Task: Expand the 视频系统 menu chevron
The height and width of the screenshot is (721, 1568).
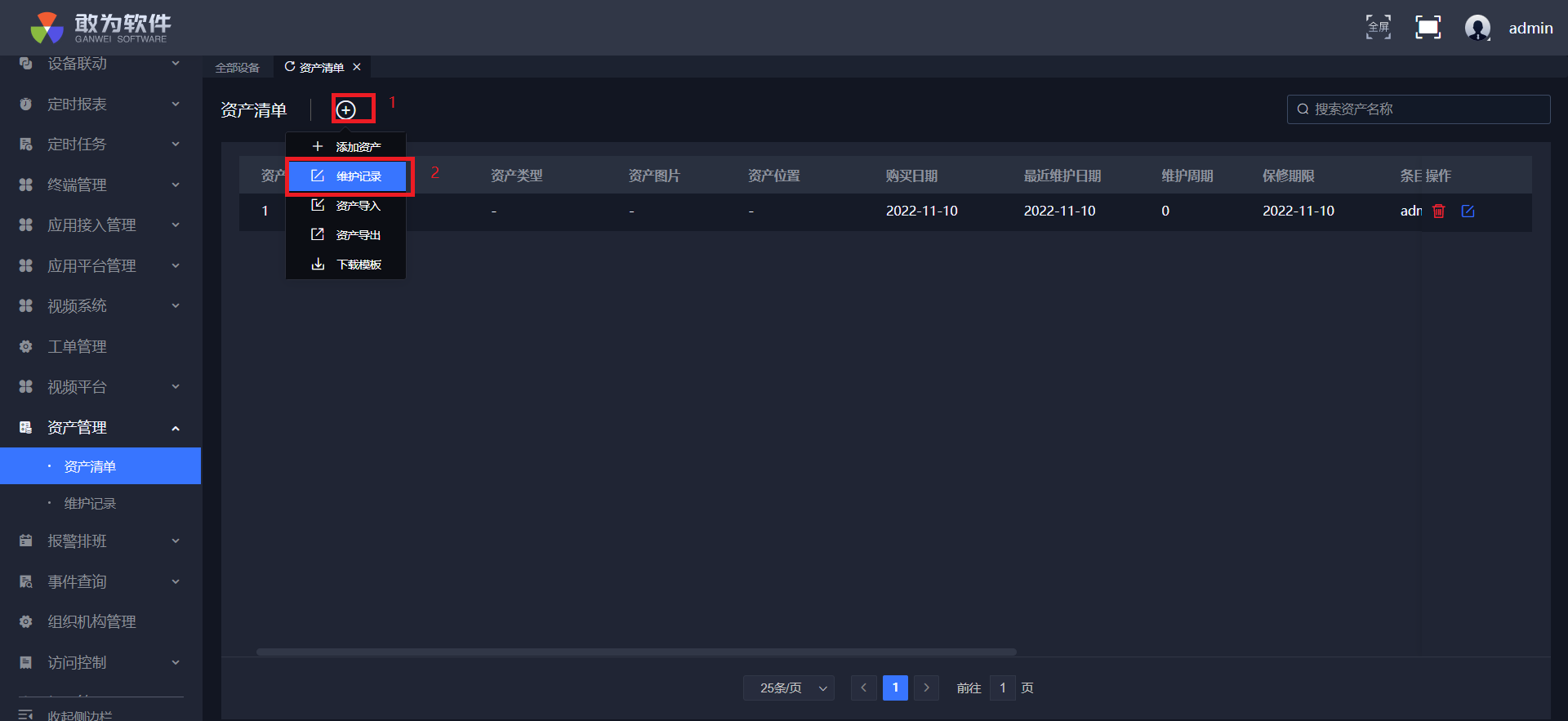Action: coord(176,305)
